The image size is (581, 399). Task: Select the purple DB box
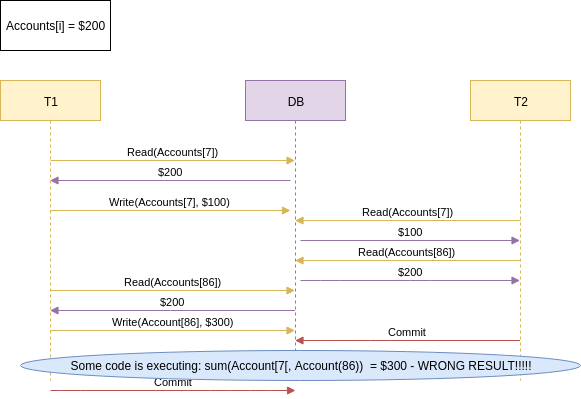click(x=295, y=100)
